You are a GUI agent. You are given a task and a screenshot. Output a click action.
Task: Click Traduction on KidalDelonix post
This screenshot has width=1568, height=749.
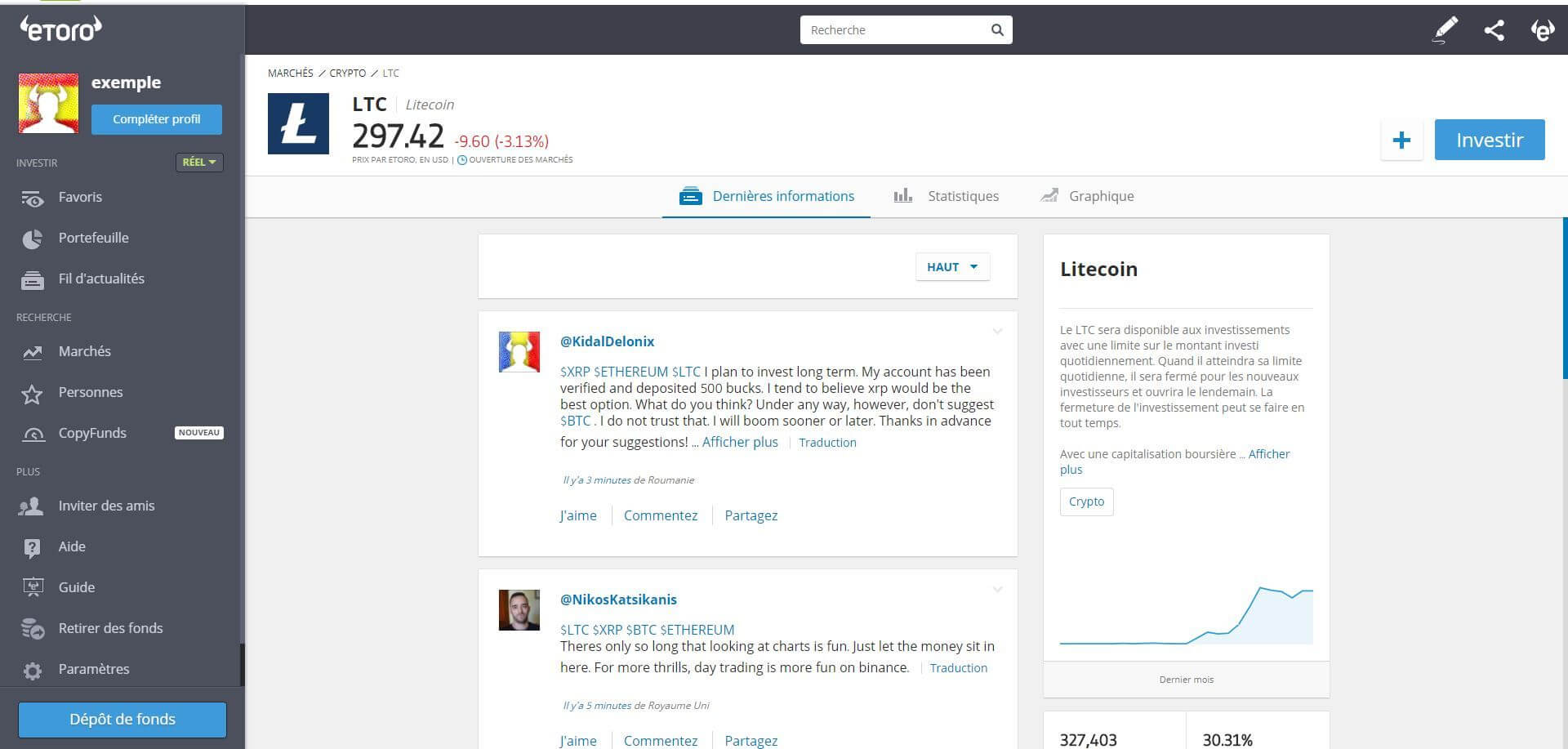827,443
